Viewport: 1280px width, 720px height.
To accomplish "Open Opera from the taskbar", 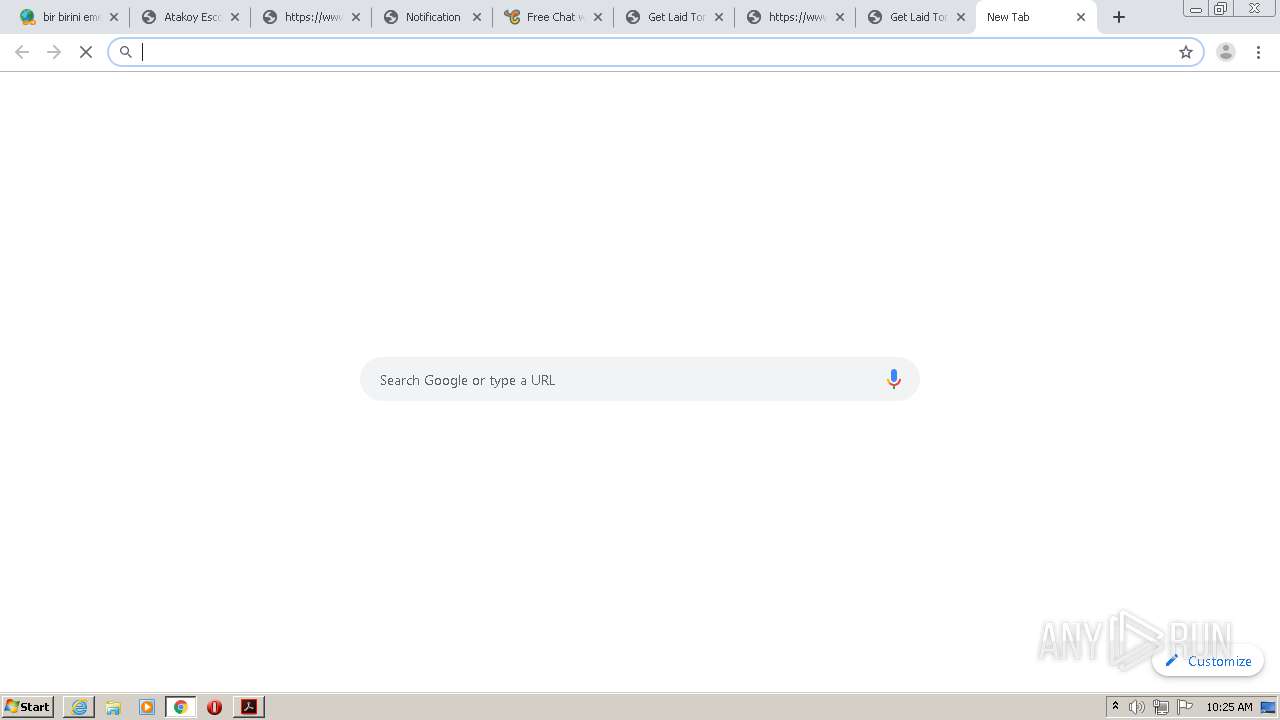I will [x=214, y=707].
